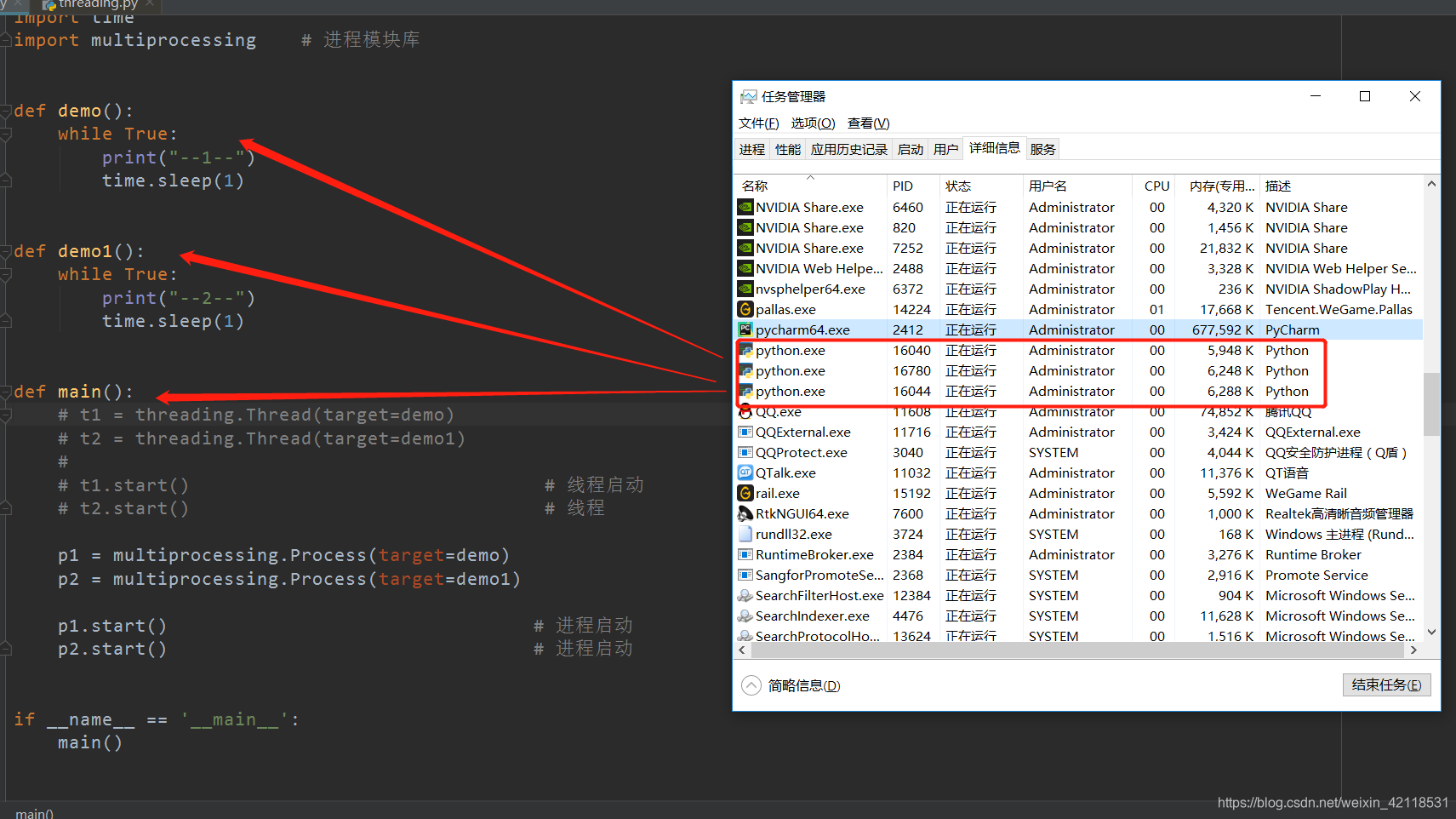Select the 详细信息 tab
Image resolution: width=1456 pixels, height=819 pixels.
click(x=994, y=148)
